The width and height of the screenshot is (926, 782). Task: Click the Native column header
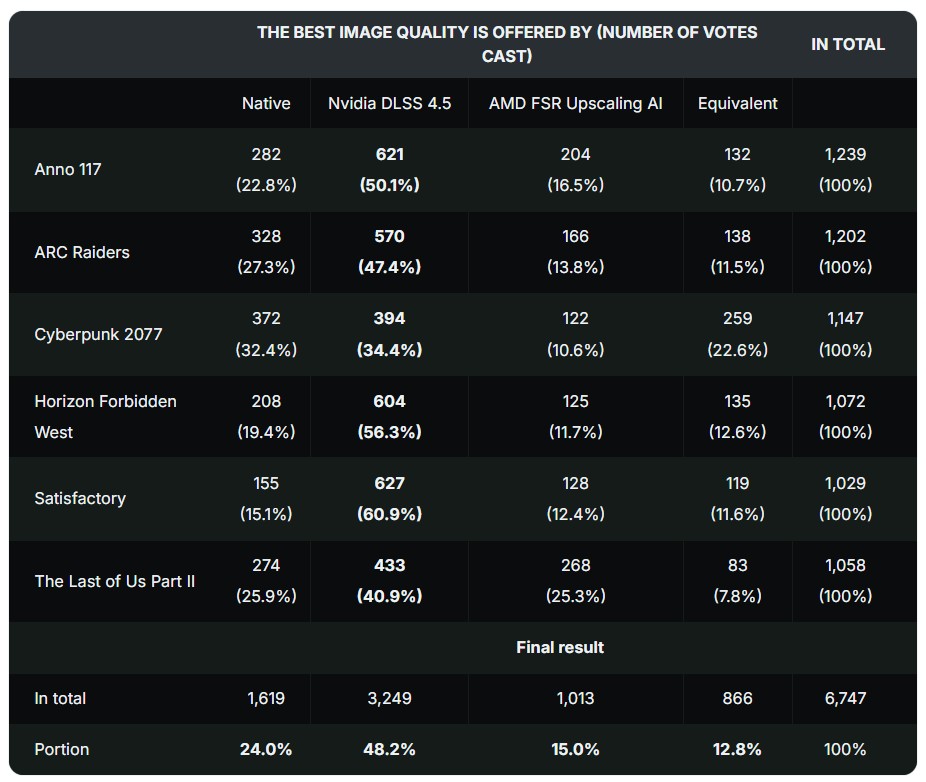(266, 103)
